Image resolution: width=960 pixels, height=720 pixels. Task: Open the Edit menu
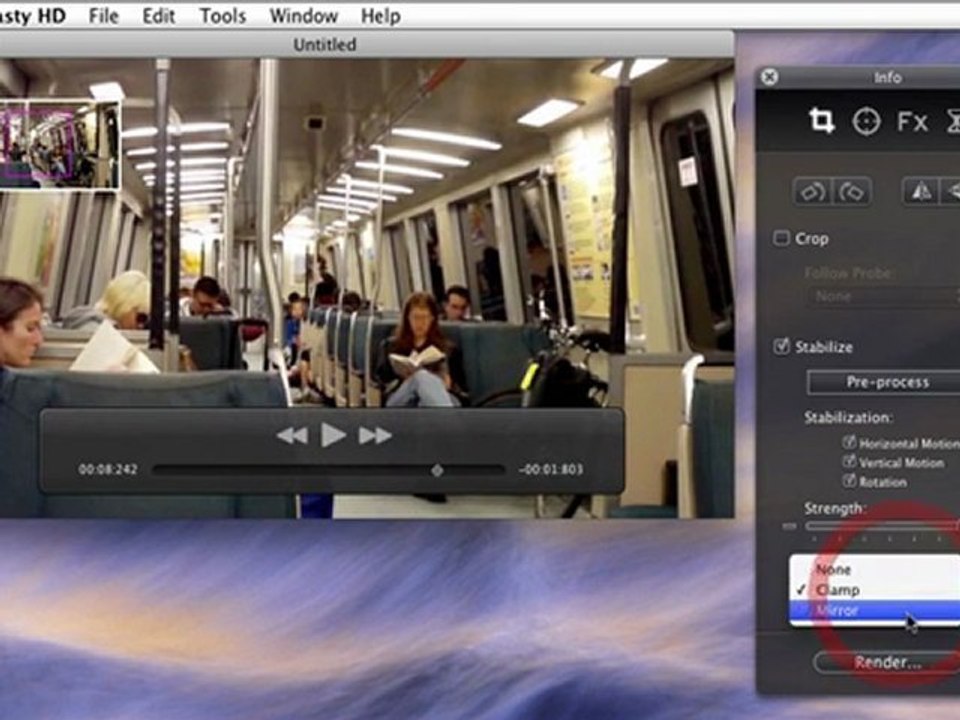point(159,16)
